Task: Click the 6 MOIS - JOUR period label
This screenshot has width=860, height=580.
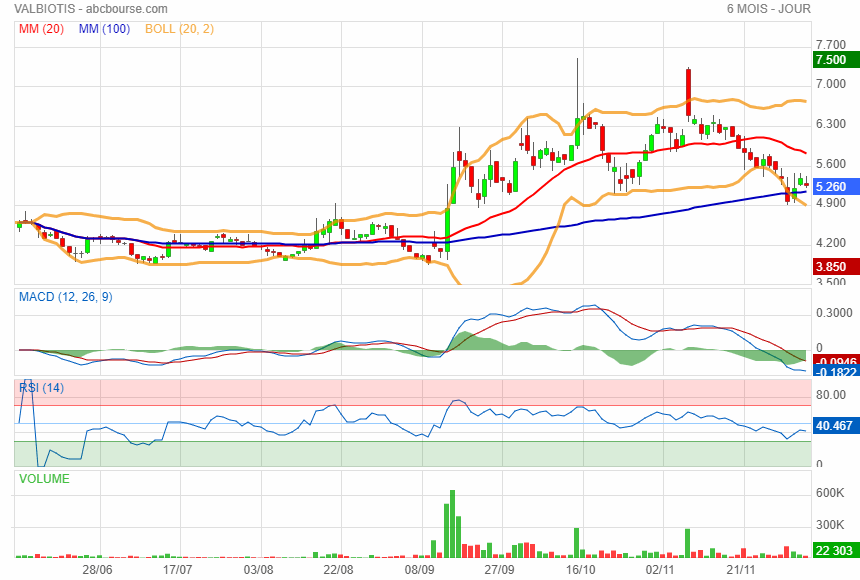Action: coord(768,9)
